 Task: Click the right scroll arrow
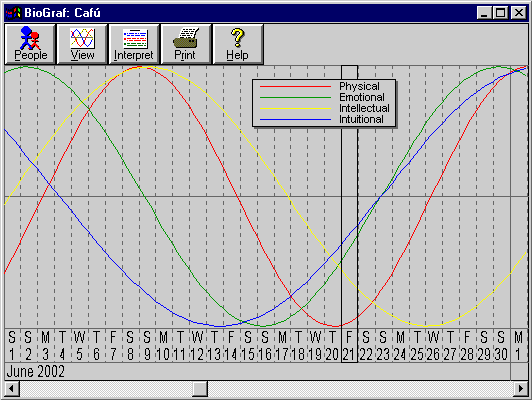coord(520,388)
